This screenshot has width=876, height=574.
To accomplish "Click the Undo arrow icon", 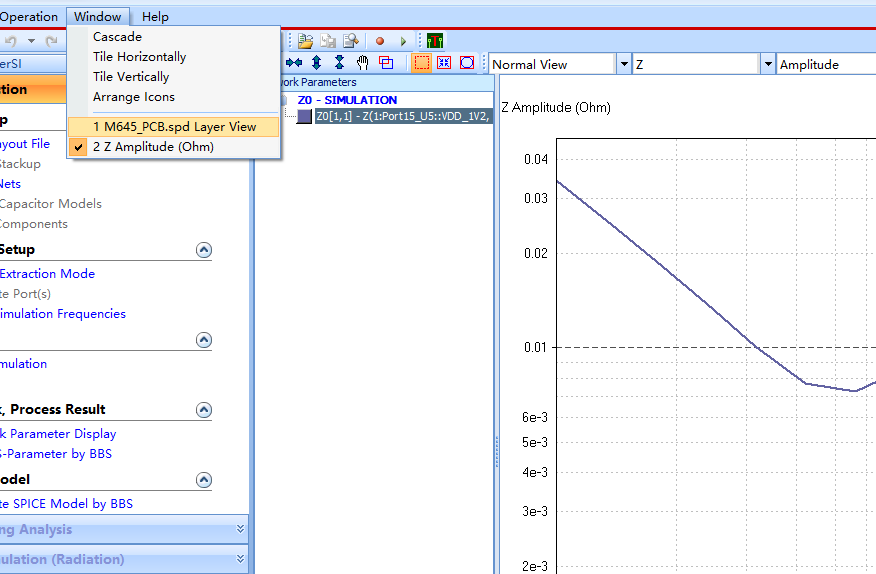I will tap(11, 41).
